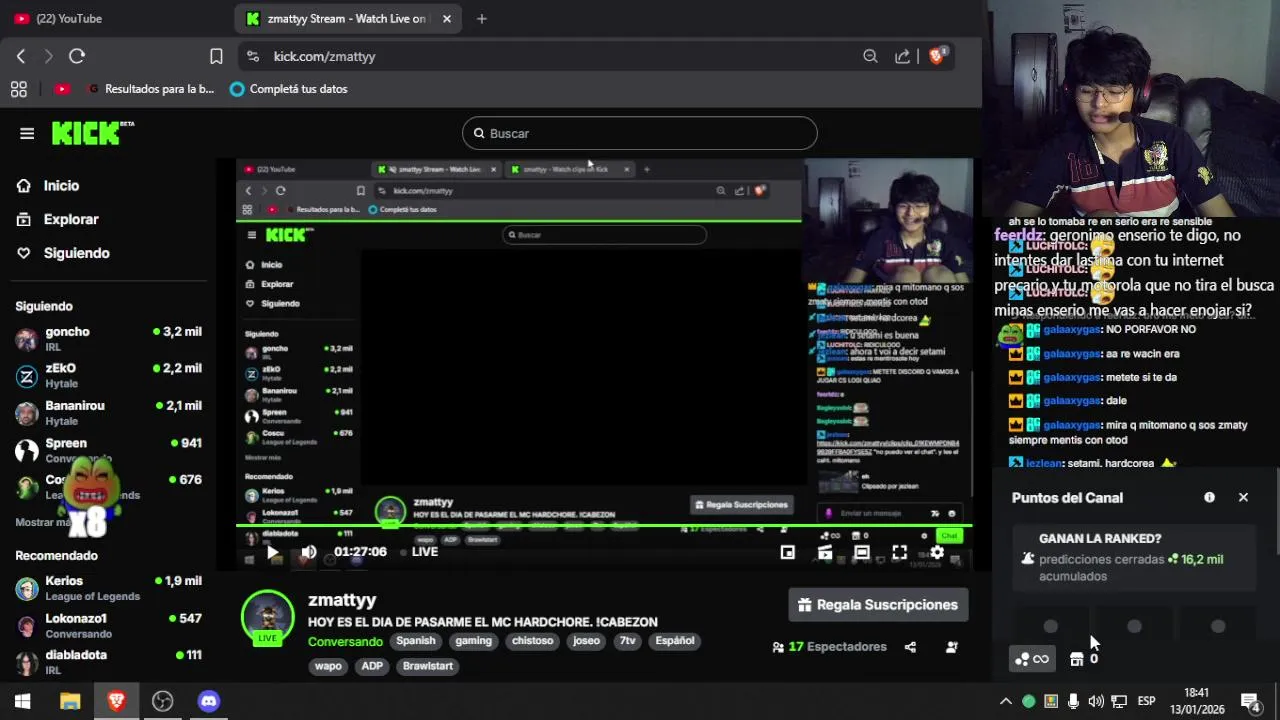The width and height of the screenshot is (1280, 720).
Task: Reload the page in the browser
Action: pos(77,56)
